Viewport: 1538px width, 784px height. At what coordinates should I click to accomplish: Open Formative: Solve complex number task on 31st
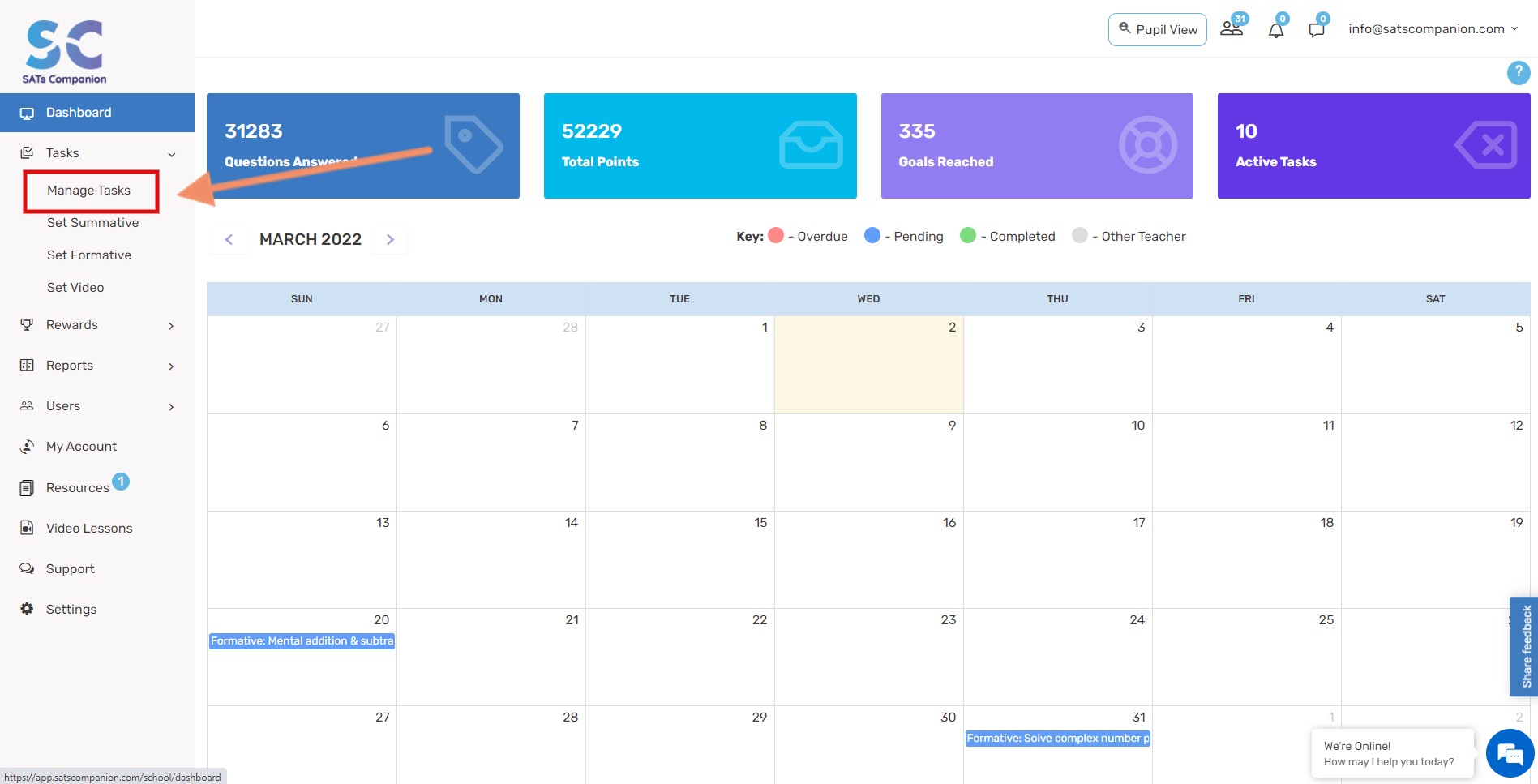[x=1058, y=739]
